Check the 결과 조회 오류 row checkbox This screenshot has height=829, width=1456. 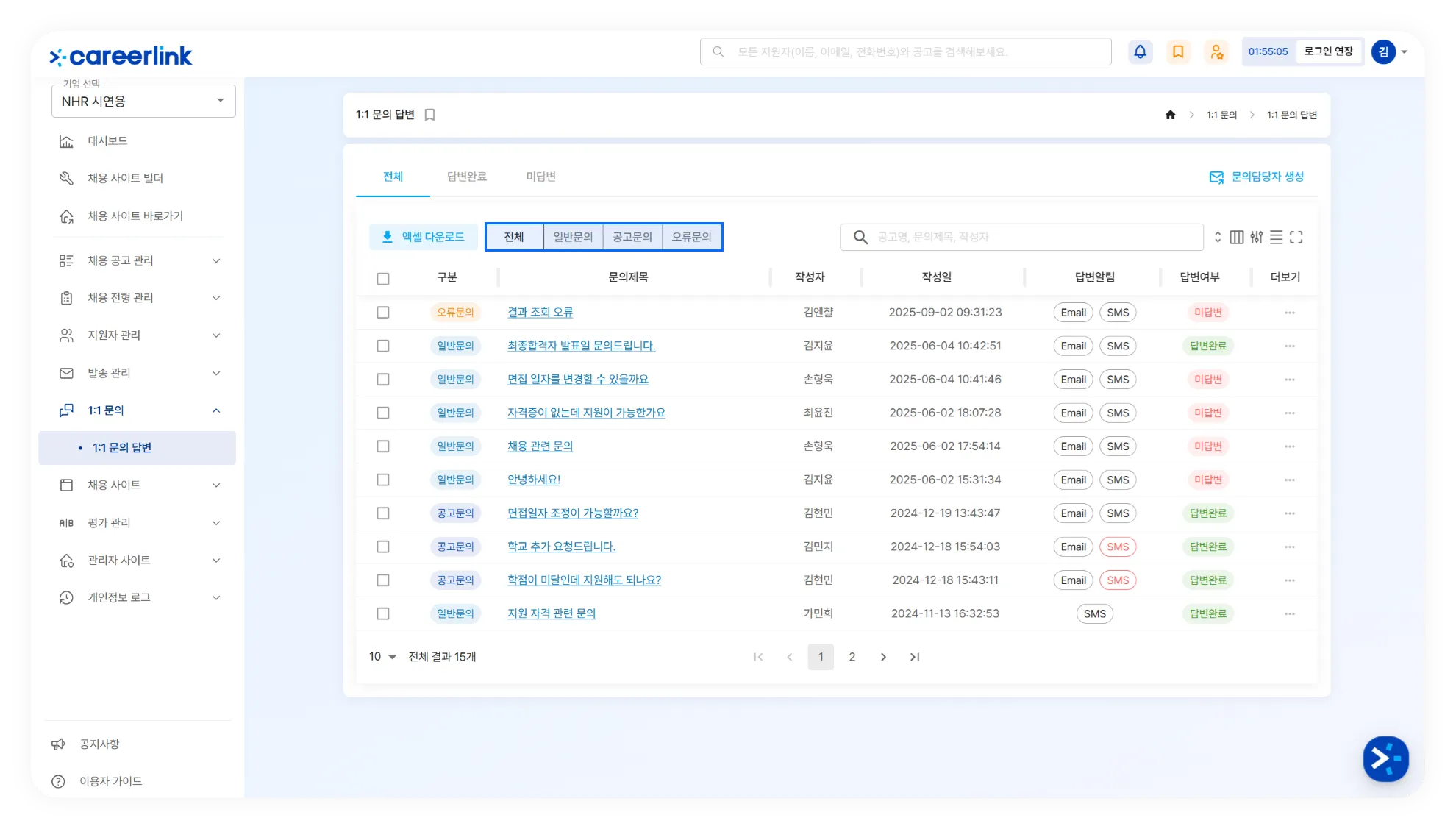[x=383, y=313]
